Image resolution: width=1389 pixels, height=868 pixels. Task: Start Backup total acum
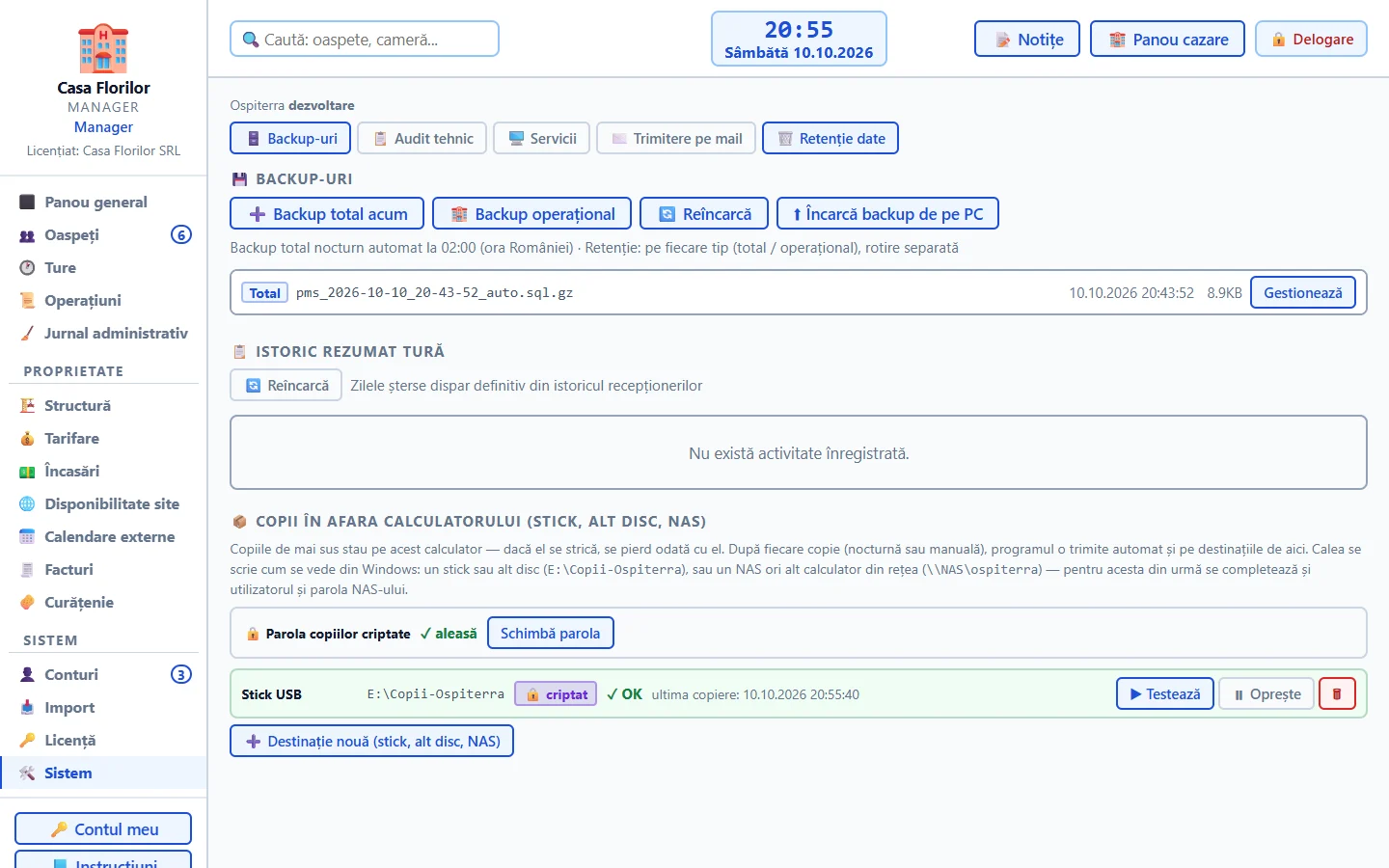tap(327, 213)
